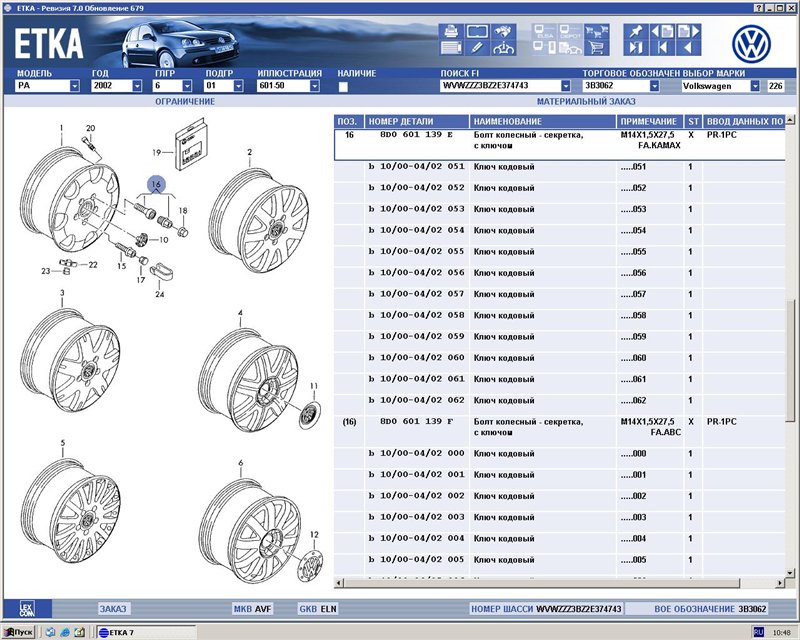Screen dimensions: 800x640
Task: Open the ГОД dropdown showing 2002
Action: point(137,86)
